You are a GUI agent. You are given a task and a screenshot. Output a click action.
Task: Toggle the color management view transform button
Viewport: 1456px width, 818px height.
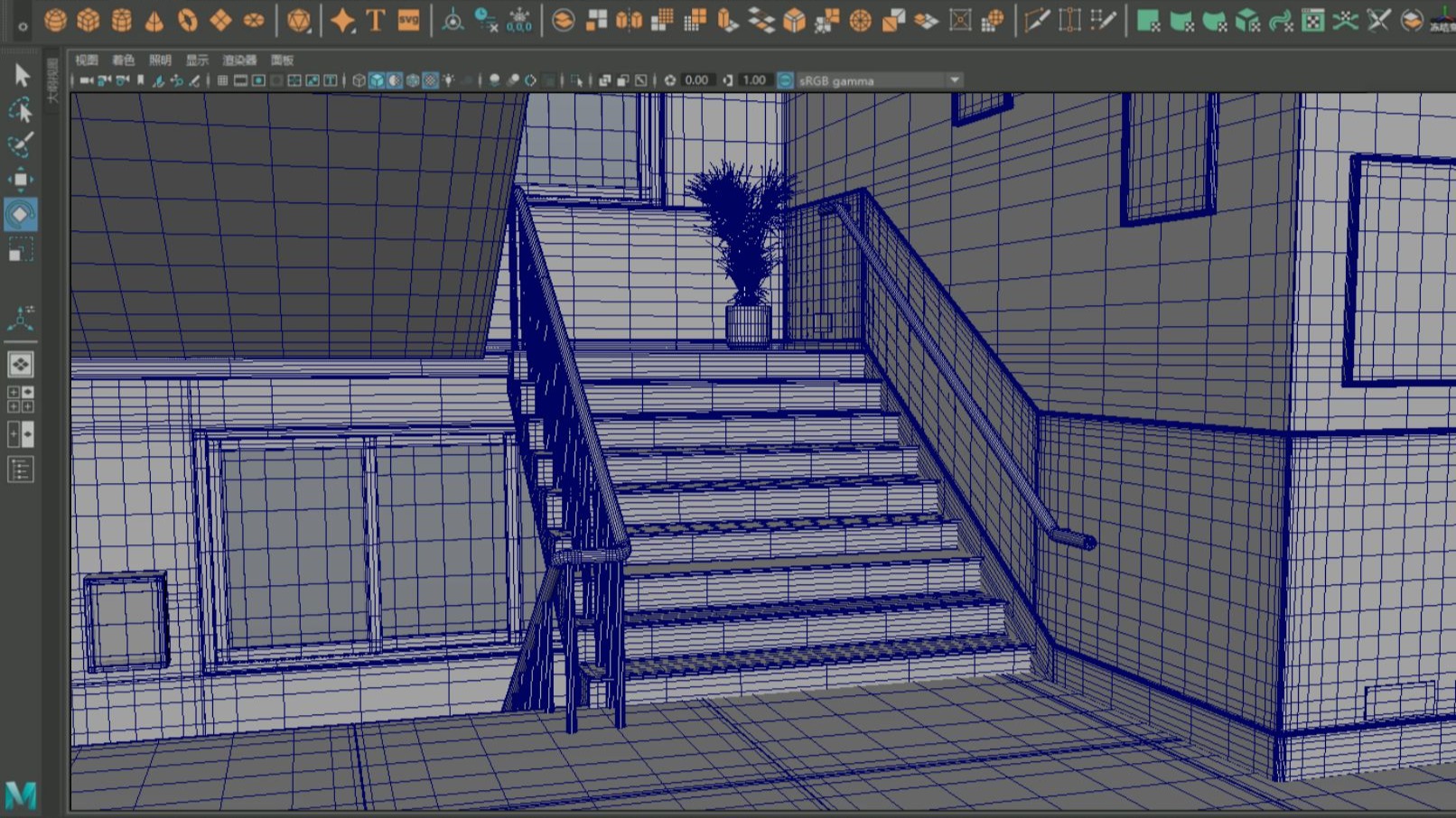tap(785, 80)
